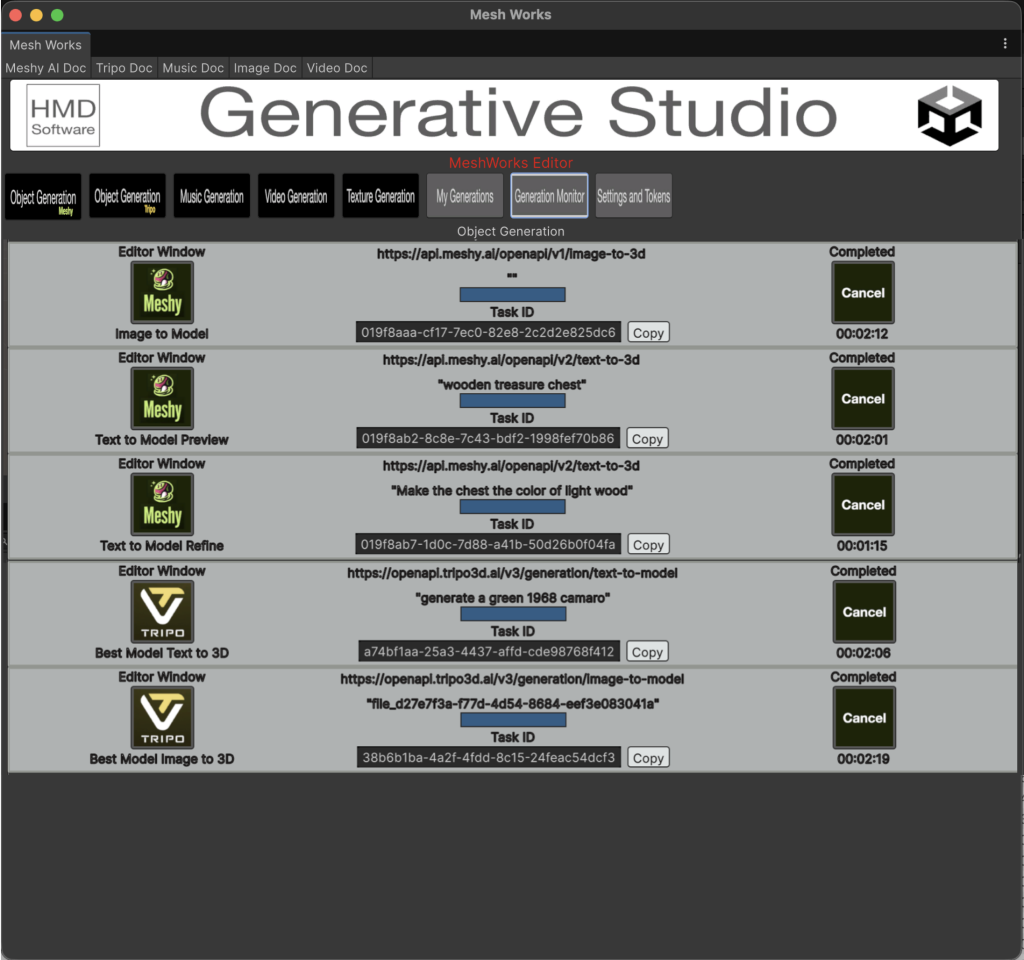This screenshot has height=960, width=1024.
Task: Copy task ID a74bf1aa-25a3-4437-affd-cde98768f412
Action: (647, 652)
